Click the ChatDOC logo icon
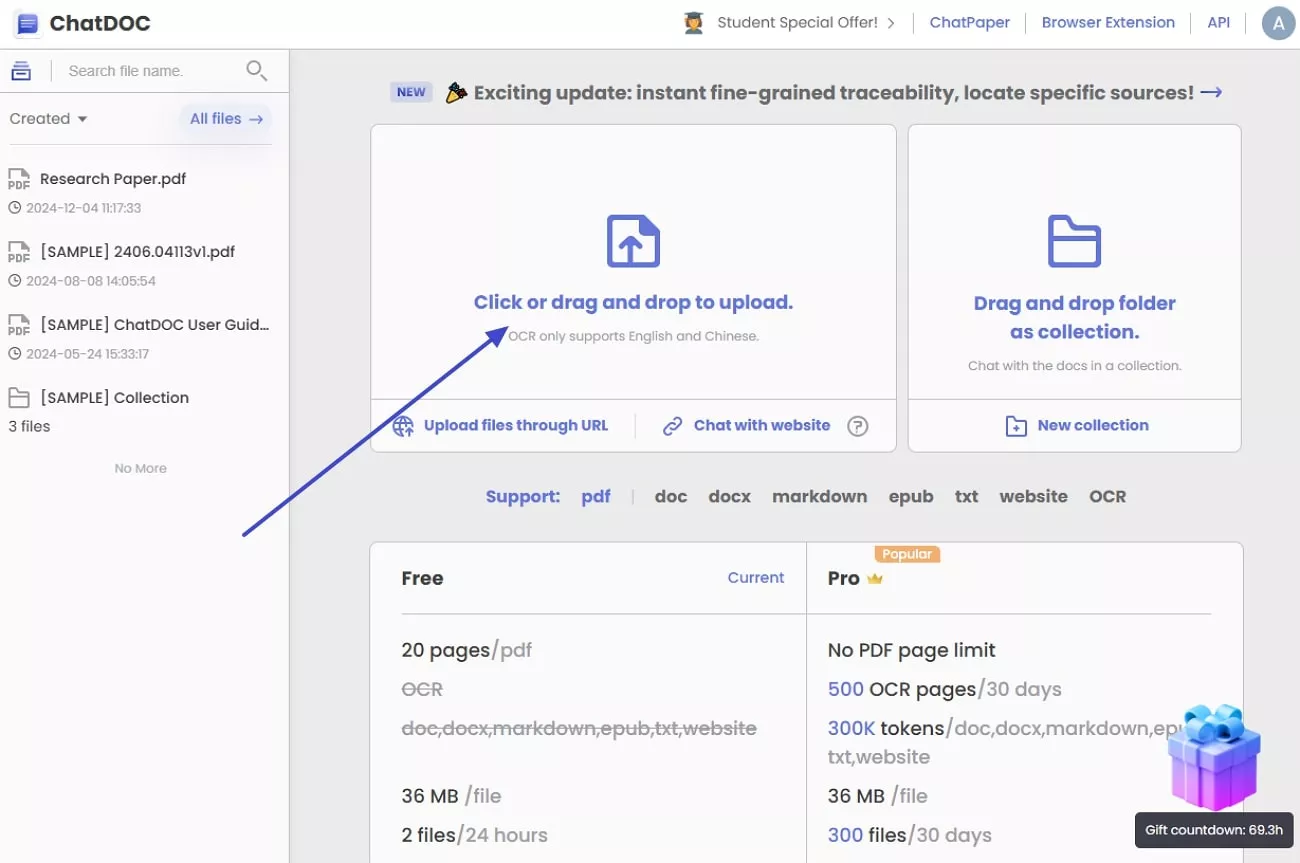The height and width of the screenshot is (863, 1300). tap(26, 23)
